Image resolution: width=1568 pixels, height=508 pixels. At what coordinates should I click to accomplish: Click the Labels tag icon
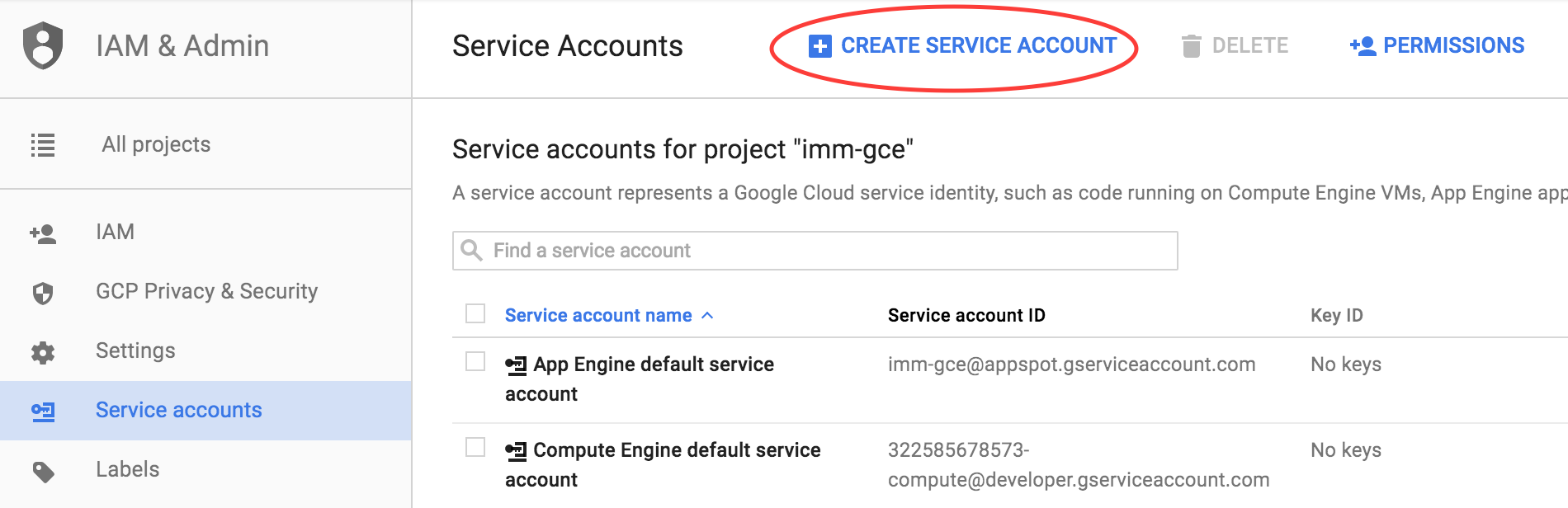[43, 471]
